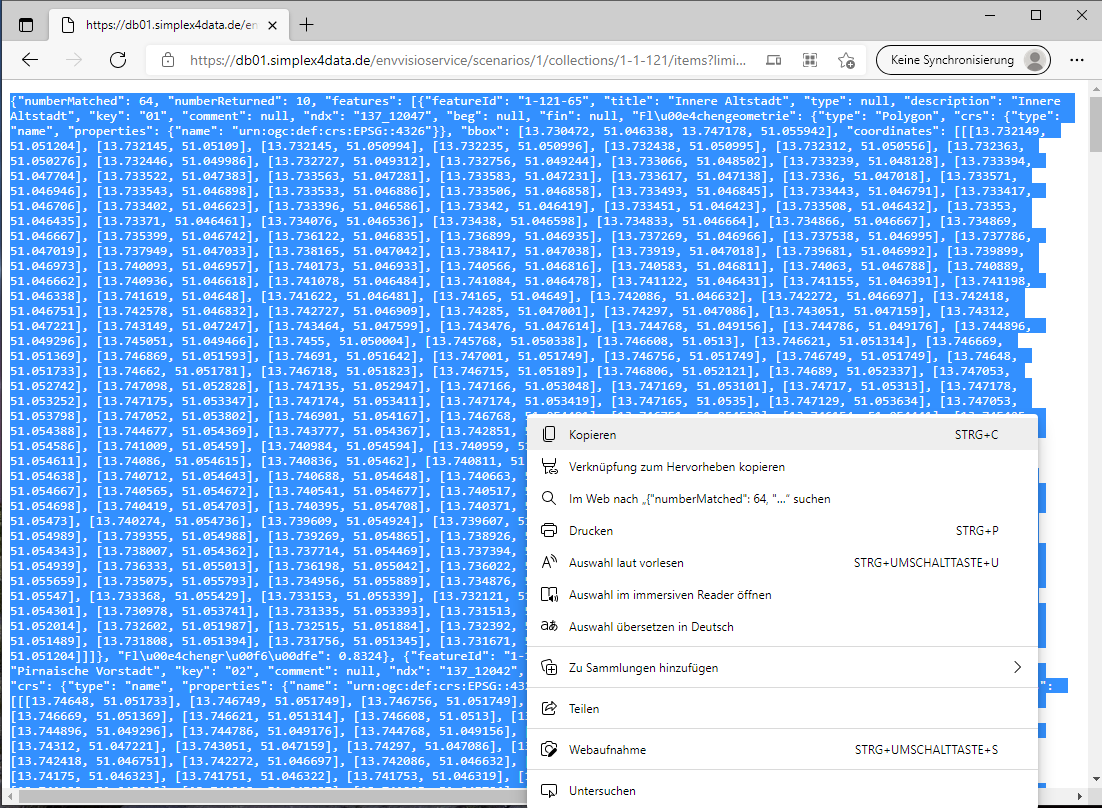Click the browser back arrow
Screen dimensions: 1102x808
click(x=30, y=60)
